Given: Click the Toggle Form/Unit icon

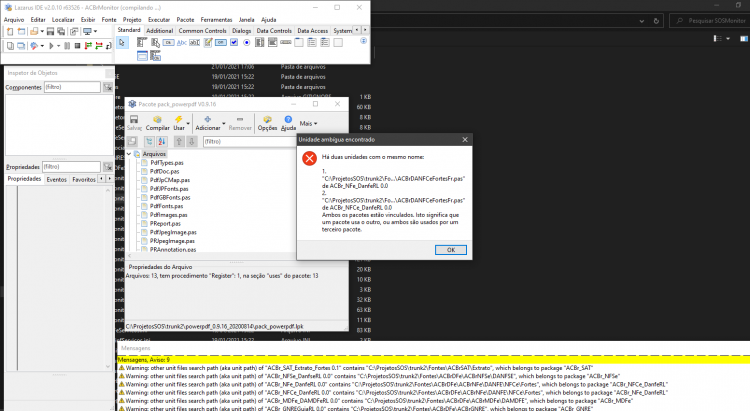Looking at the screenshot, I should point(74,32).
